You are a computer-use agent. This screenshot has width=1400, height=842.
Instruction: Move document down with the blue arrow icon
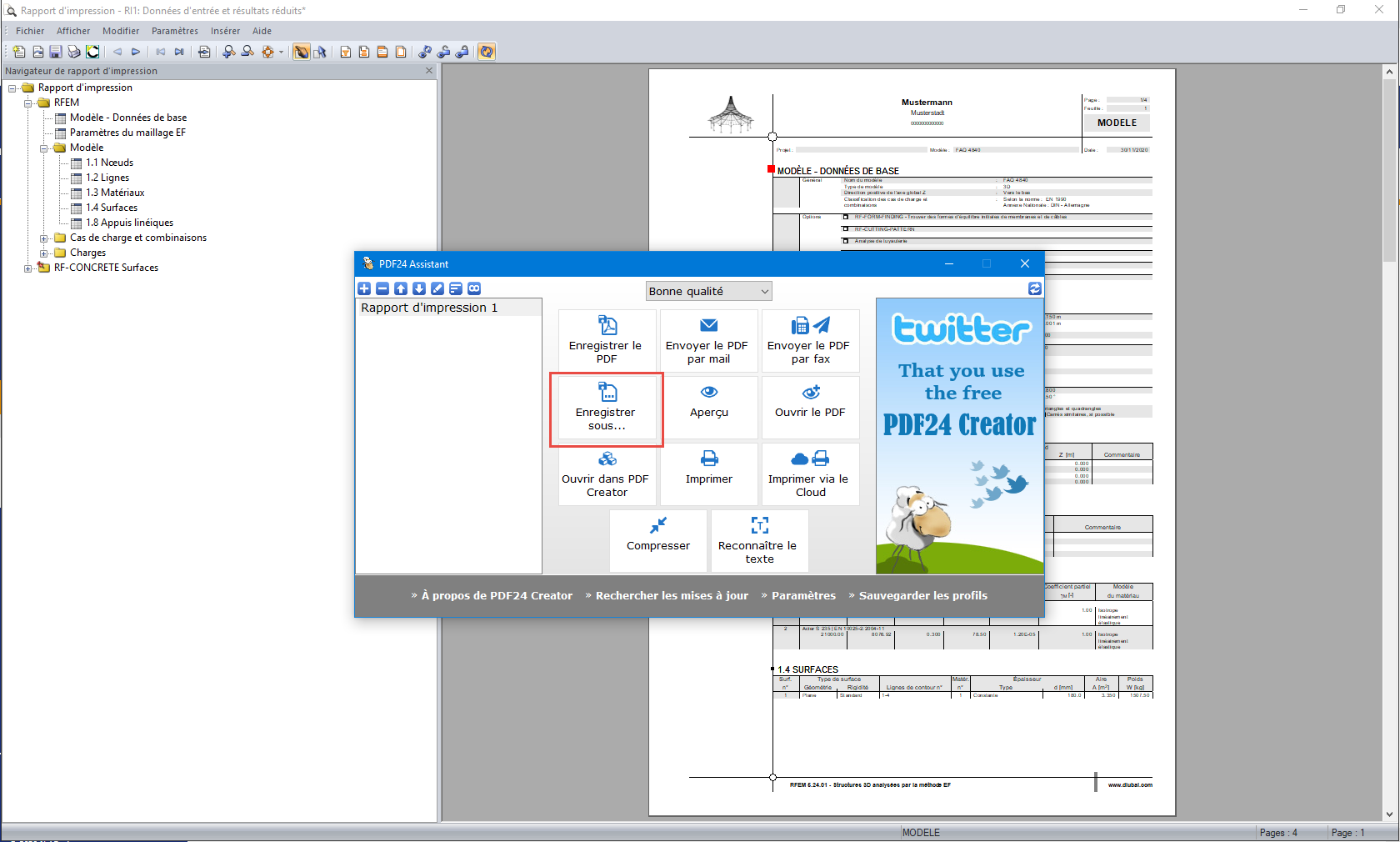pos(419,288)
